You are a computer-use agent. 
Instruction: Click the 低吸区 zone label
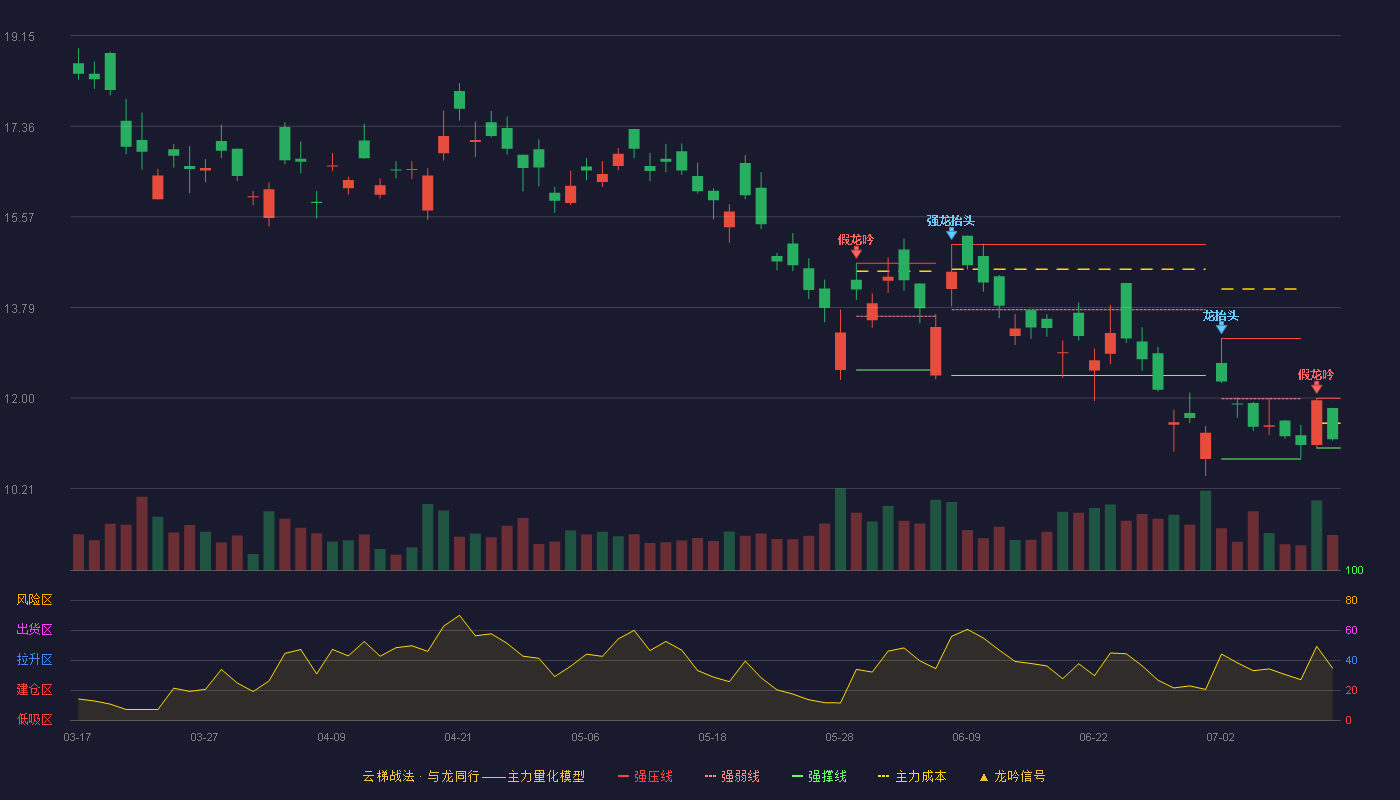pyautogui.click(x=34, y=719)
